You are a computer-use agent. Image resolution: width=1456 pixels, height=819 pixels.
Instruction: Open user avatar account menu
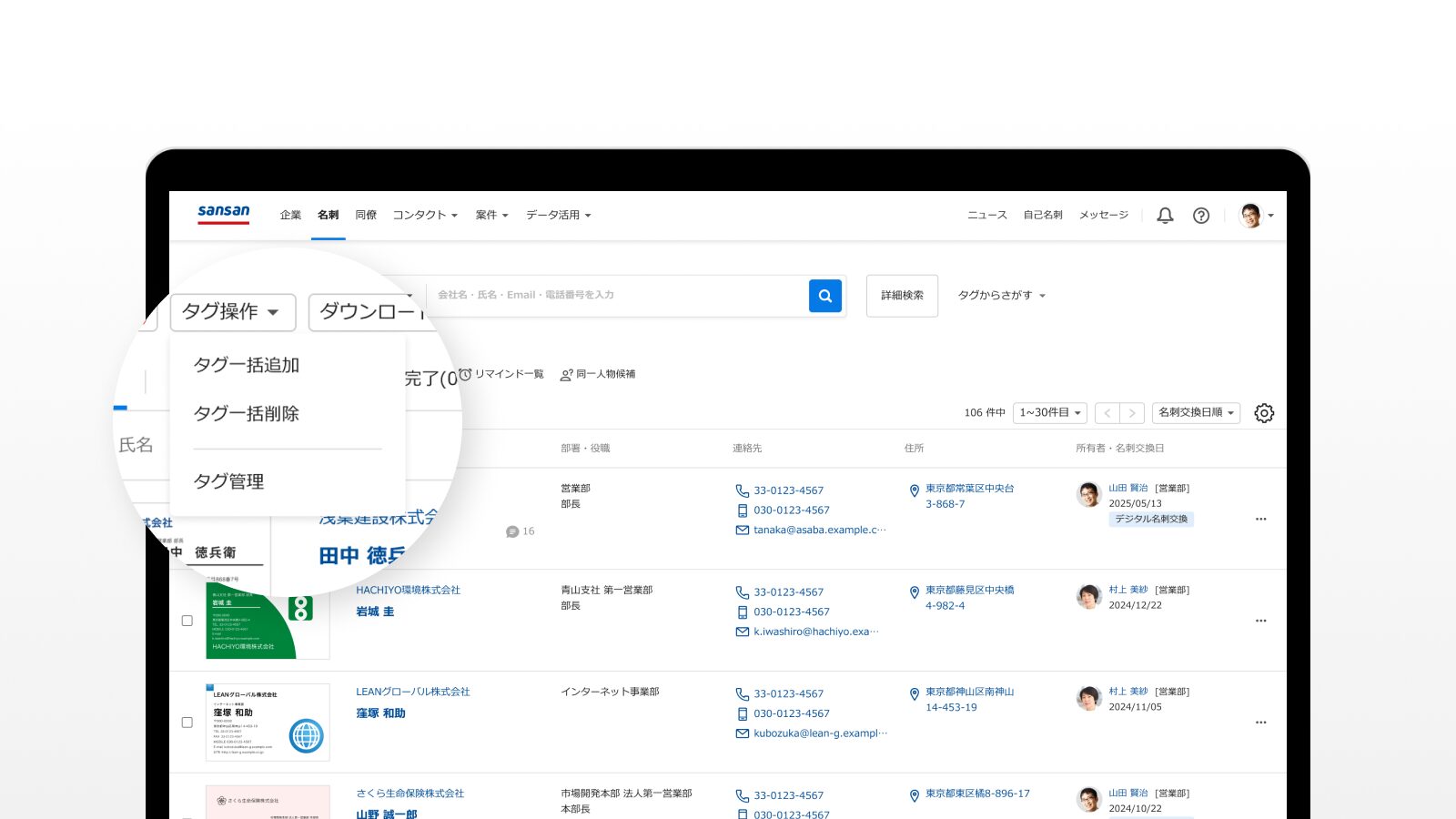pyautogui.click(x=1256, y=216)
